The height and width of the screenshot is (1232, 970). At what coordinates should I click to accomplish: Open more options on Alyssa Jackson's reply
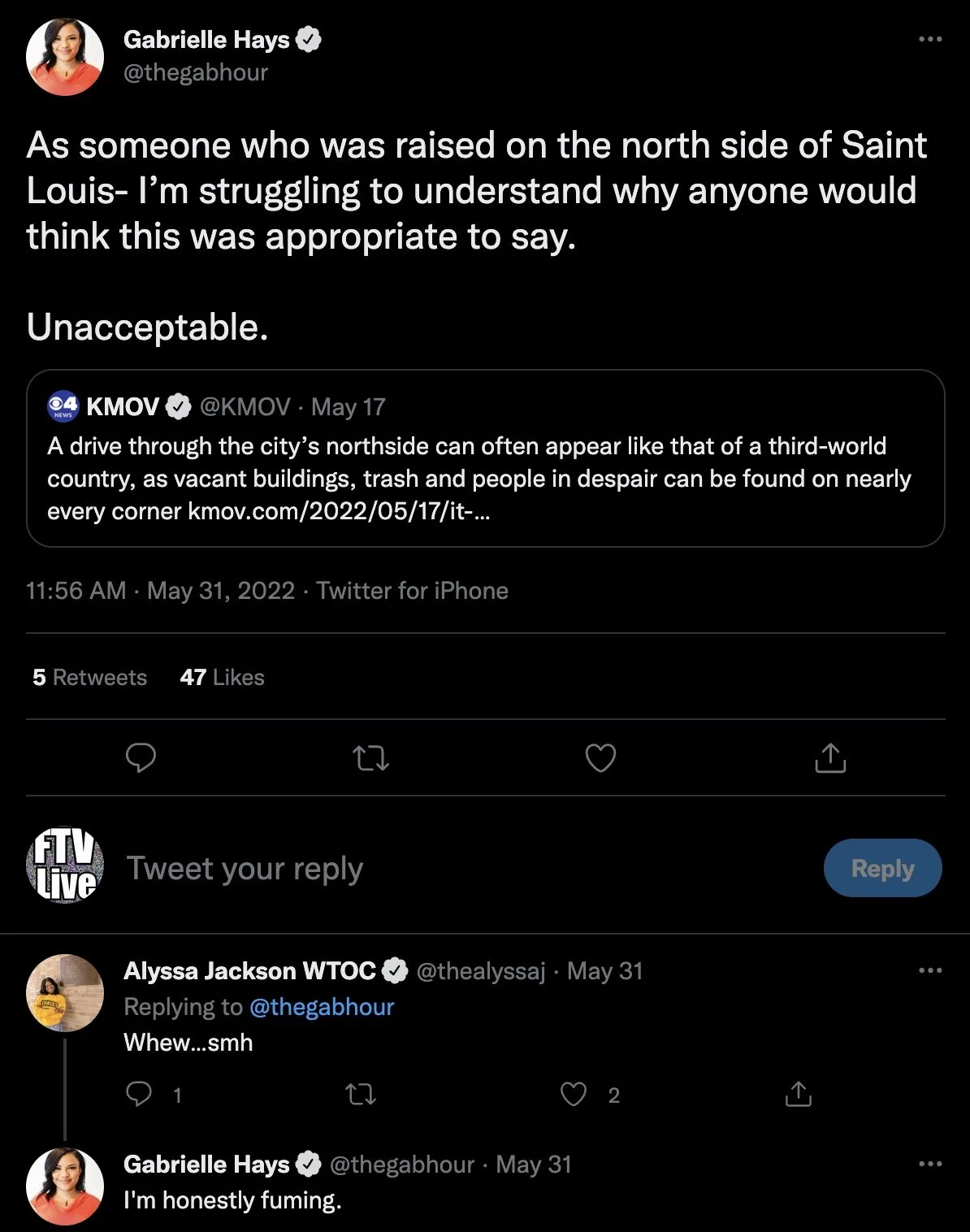tap(930, 970)
